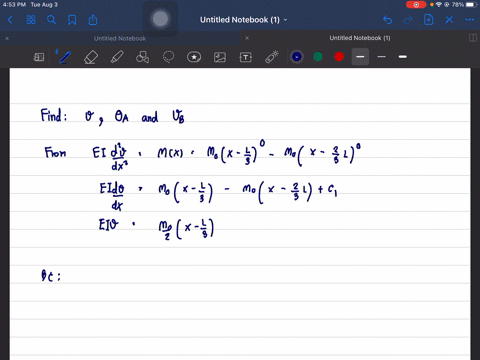
Task: Open the more options ellipsis
Action: pos(470,20)
